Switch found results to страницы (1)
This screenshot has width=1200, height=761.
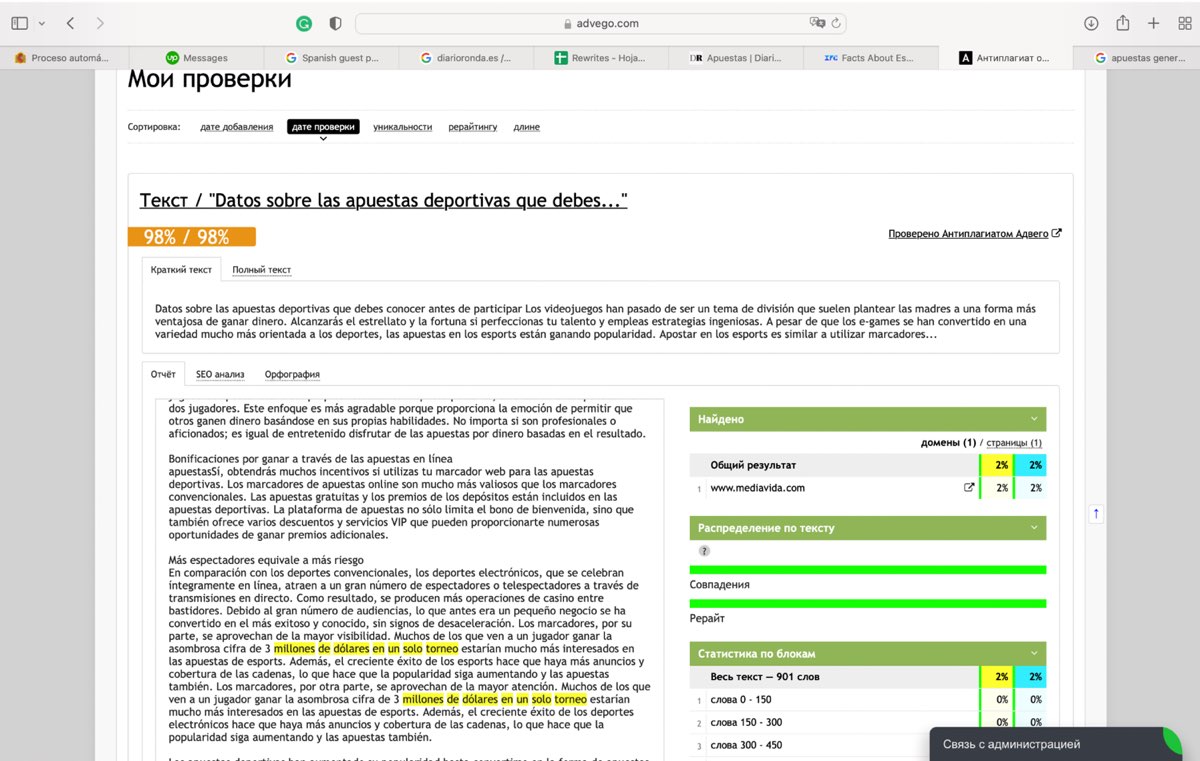[1014, 443]
